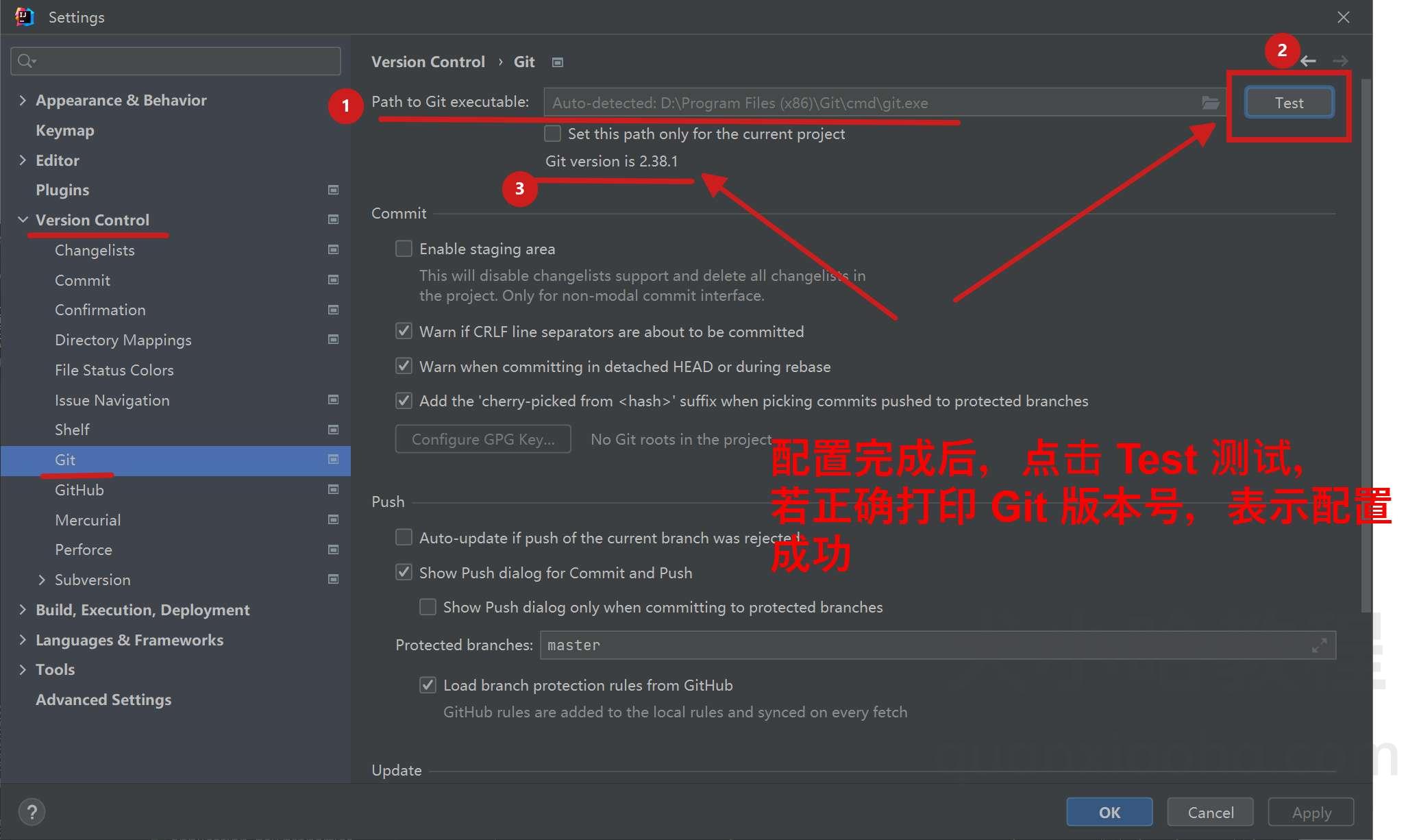
Task: Select the Changelists menu item
Action: (95, 250)
